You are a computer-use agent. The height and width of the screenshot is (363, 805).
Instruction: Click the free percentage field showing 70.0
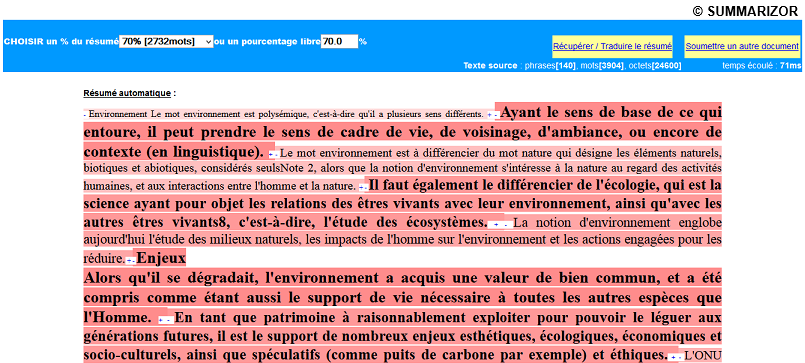pos(339,42)
